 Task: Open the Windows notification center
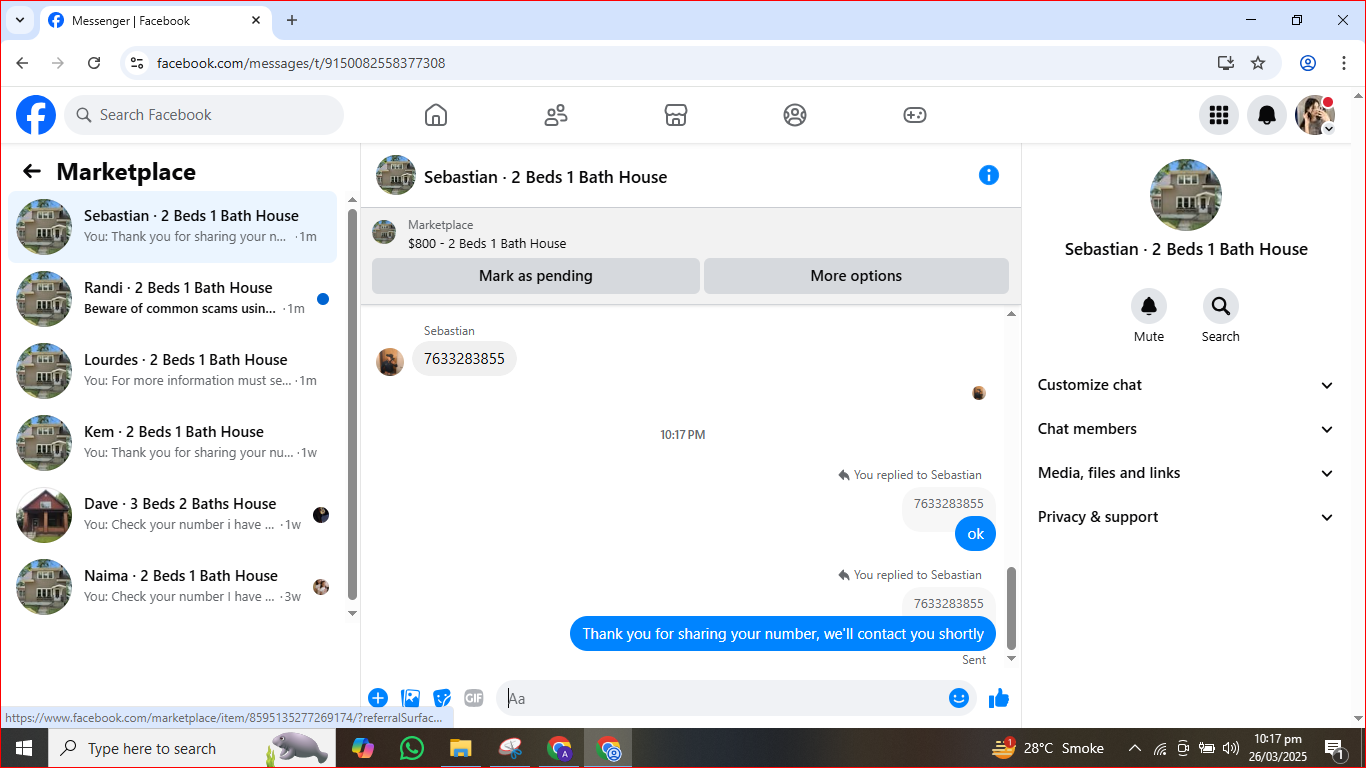click(1334, 748)
